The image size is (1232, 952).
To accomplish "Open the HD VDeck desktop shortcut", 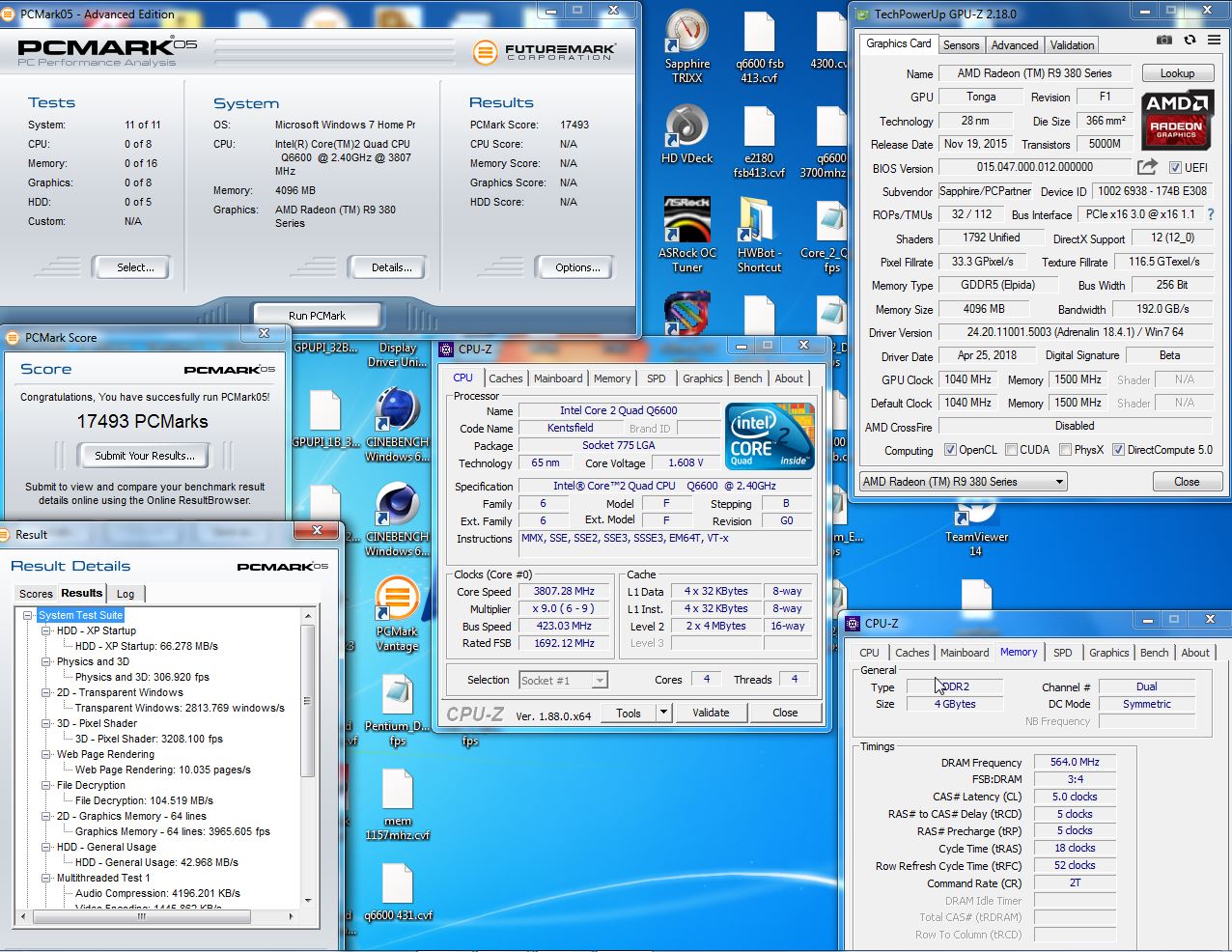I will point(687,135).
